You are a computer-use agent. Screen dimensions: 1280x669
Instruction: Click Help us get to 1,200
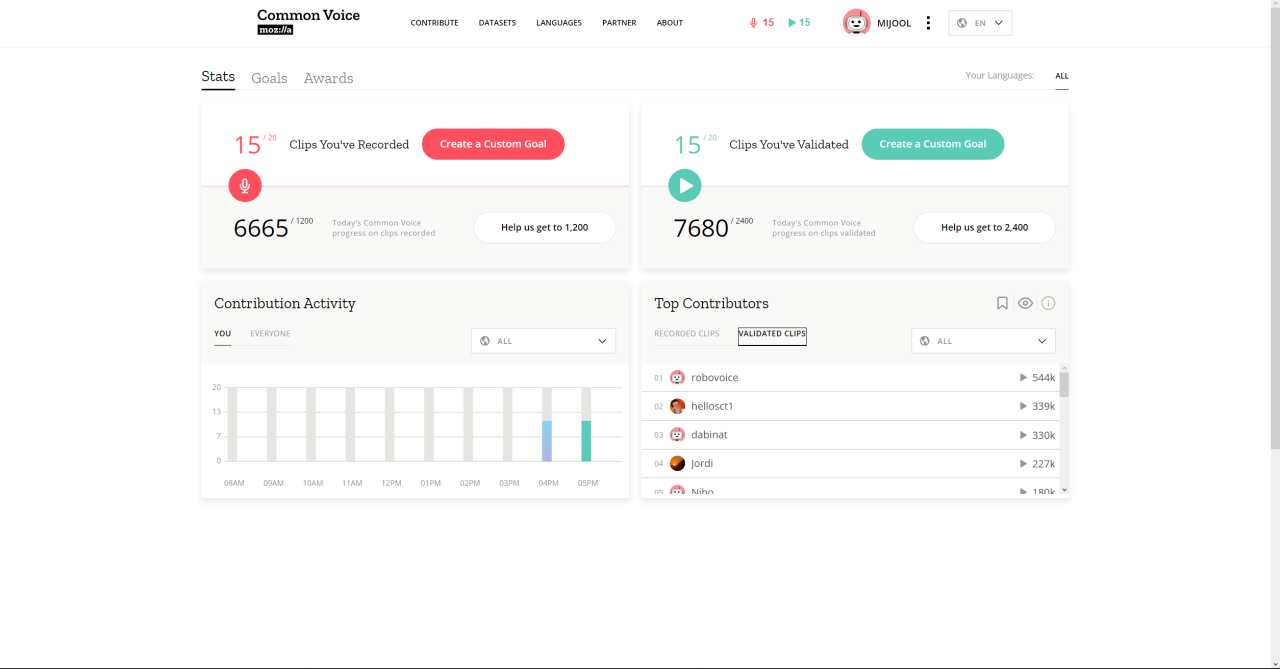[544, 228]
